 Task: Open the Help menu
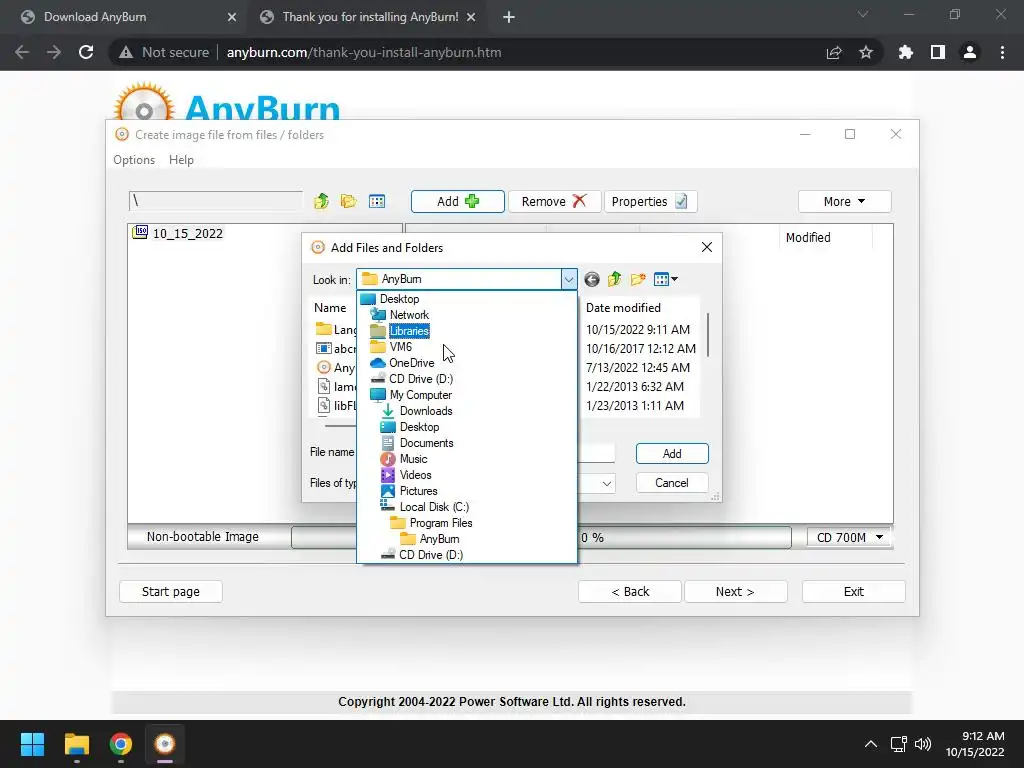[181, 160]
